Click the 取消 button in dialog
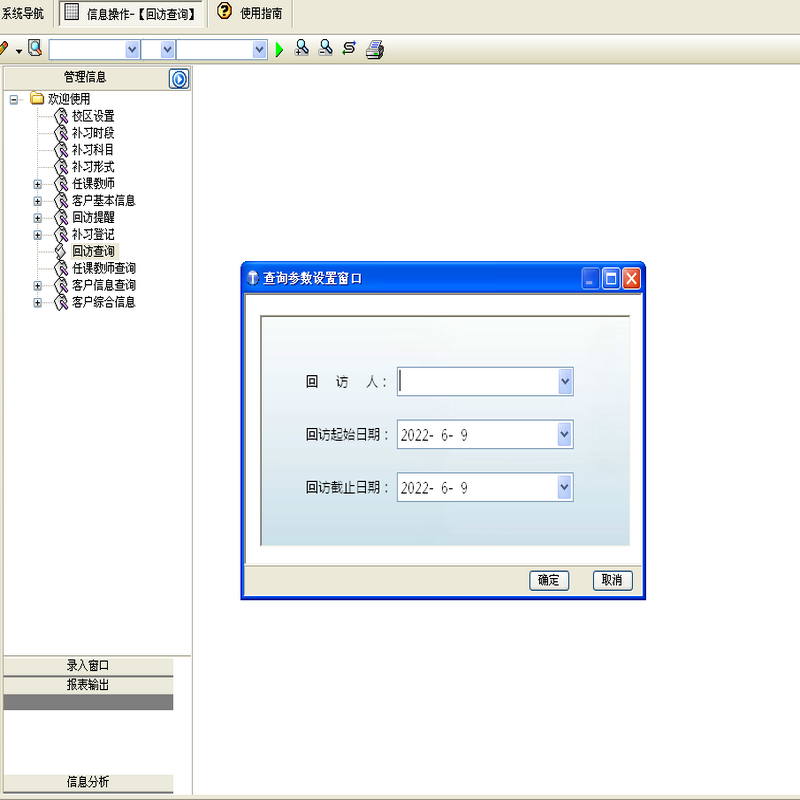Screen dimensions: 800x800 click(x=612, y=580)
